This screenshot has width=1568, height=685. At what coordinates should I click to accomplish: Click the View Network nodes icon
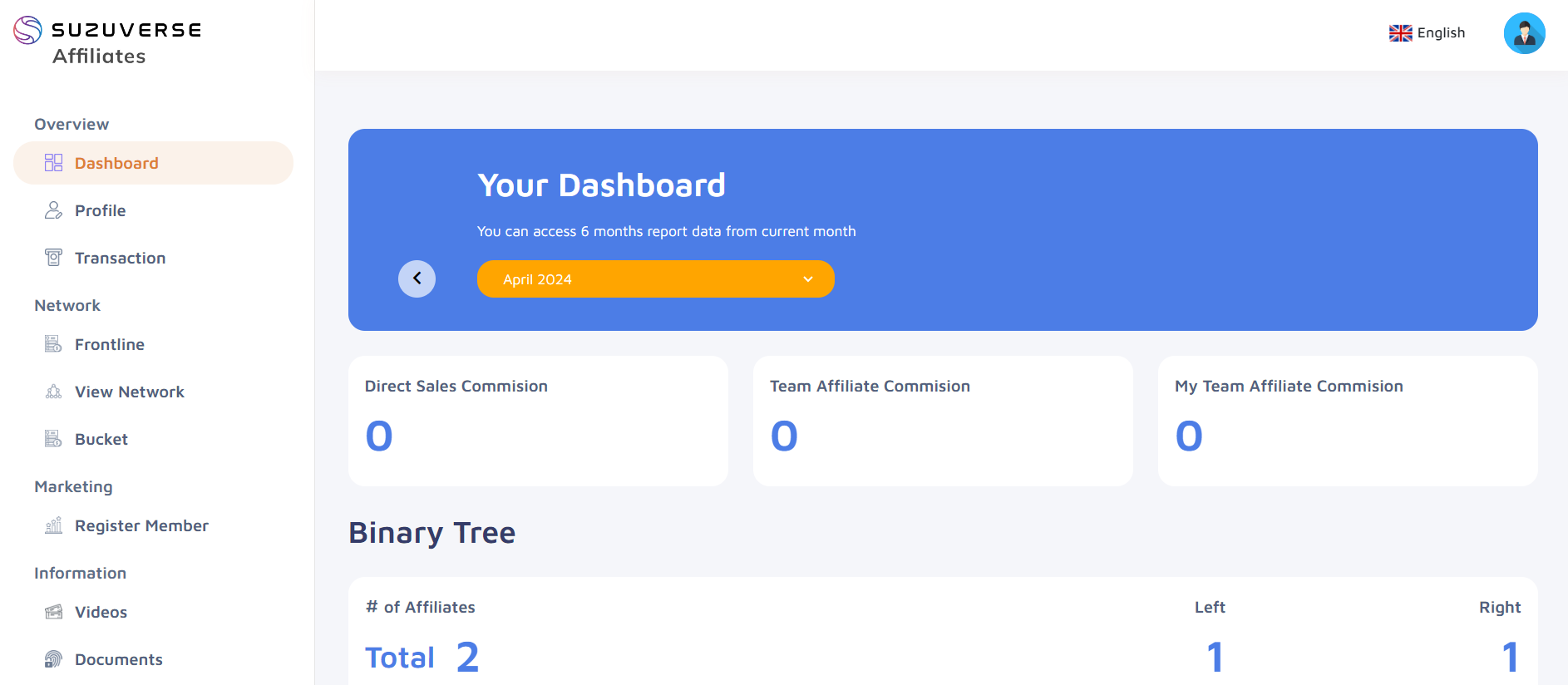click(53, 392)
